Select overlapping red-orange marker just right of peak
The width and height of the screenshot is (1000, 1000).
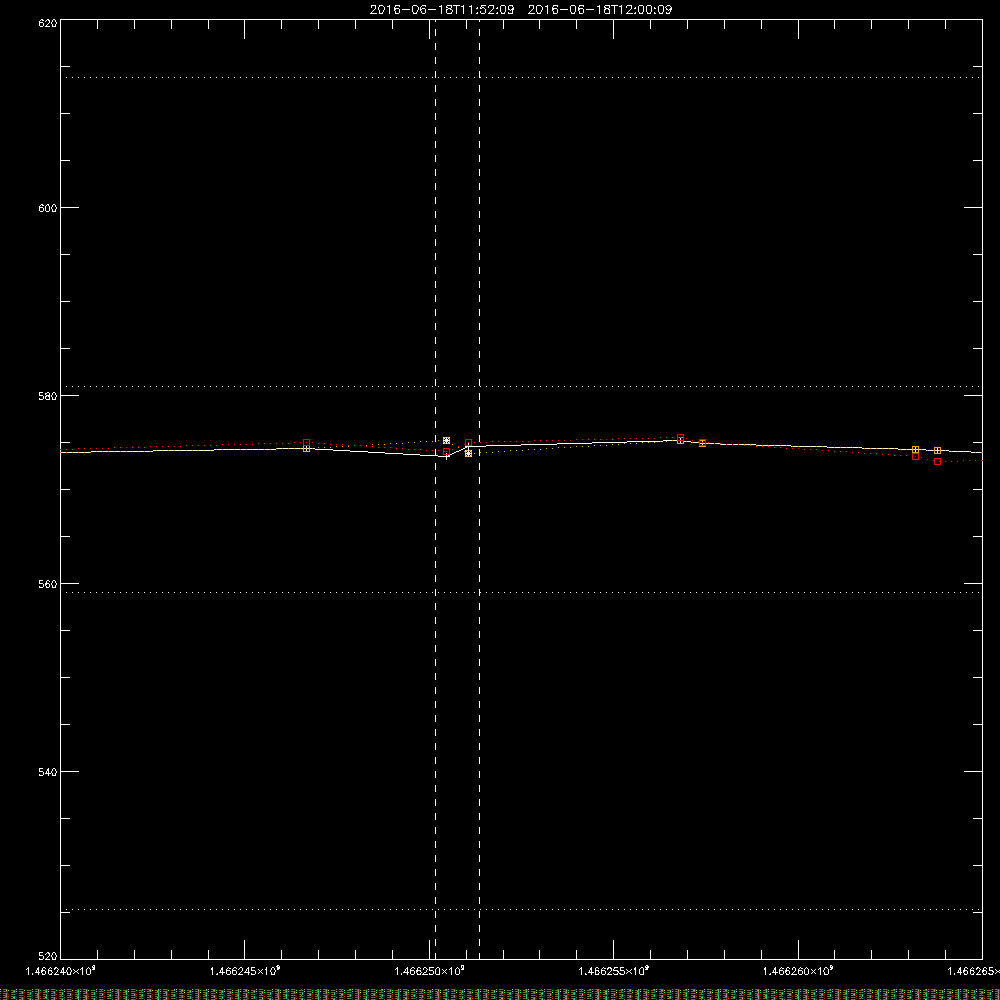click(703, 443)
